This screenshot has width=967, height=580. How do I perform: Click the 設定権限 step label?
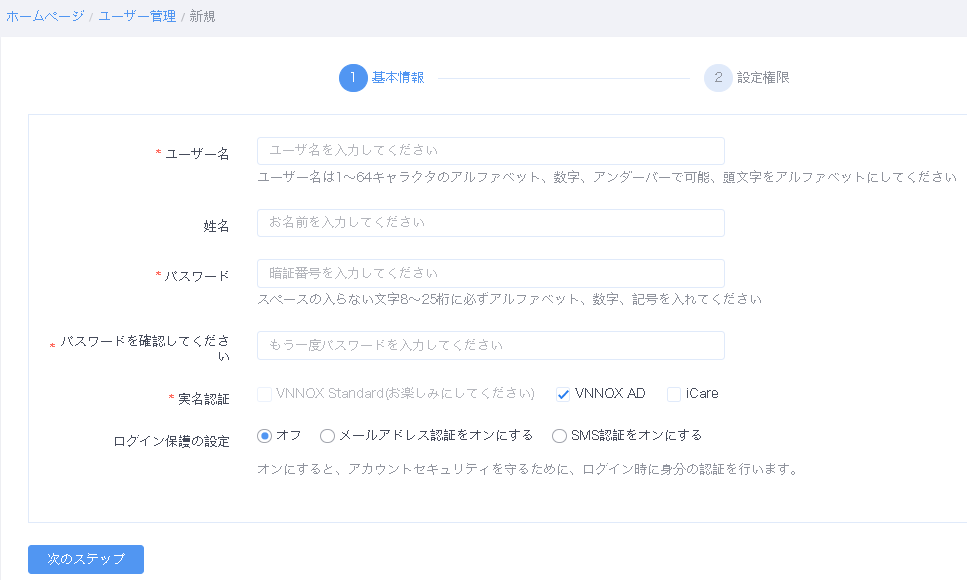point(763,78)
